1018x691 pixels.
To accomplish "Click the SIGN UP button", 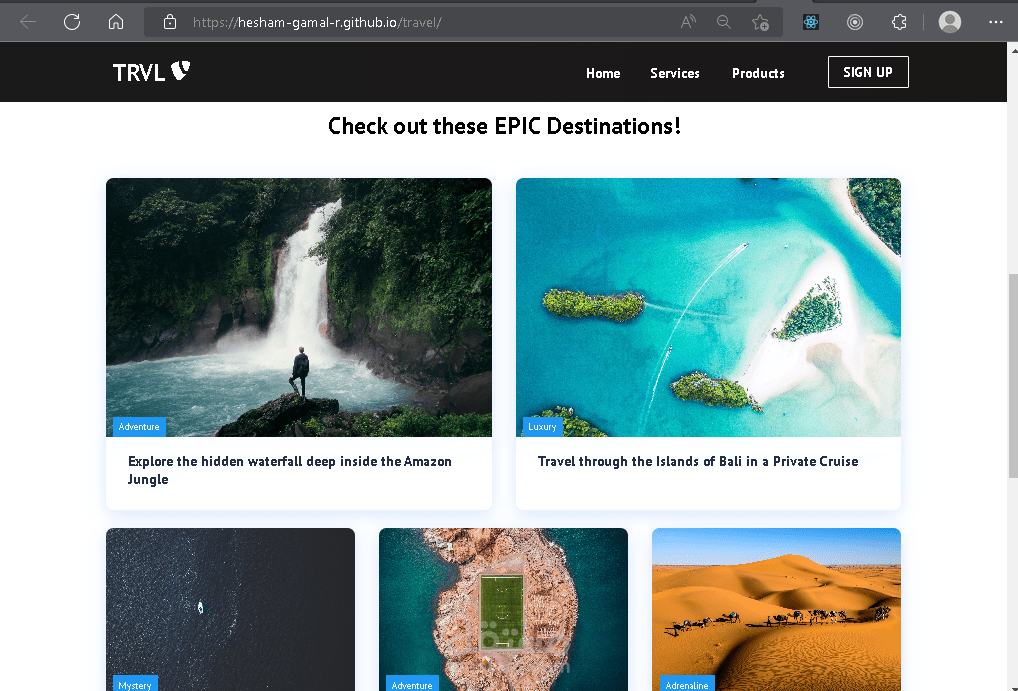I will (868, 72).
